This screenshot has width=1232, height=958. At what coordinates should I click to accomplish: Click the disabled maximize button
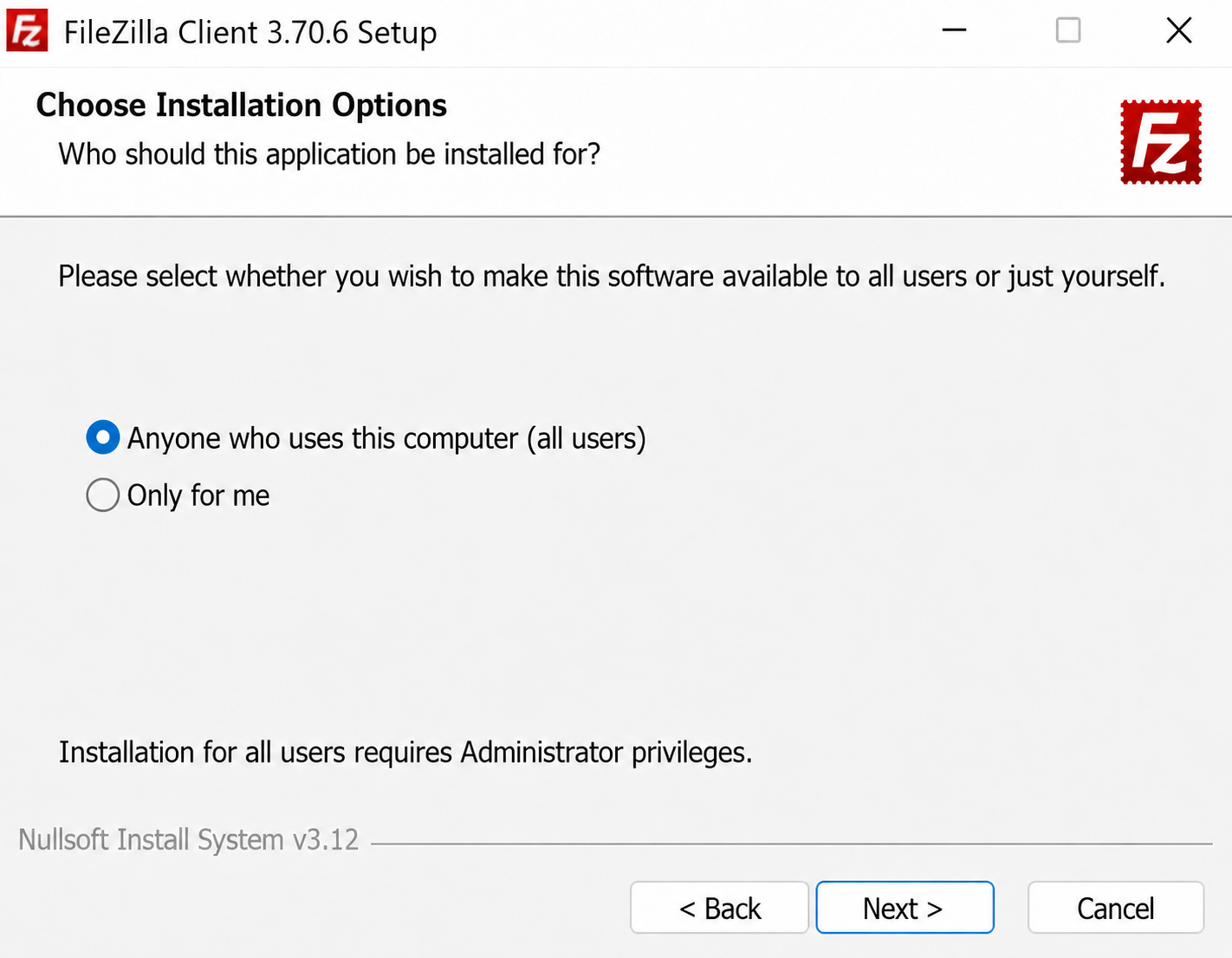point(1068,31)
